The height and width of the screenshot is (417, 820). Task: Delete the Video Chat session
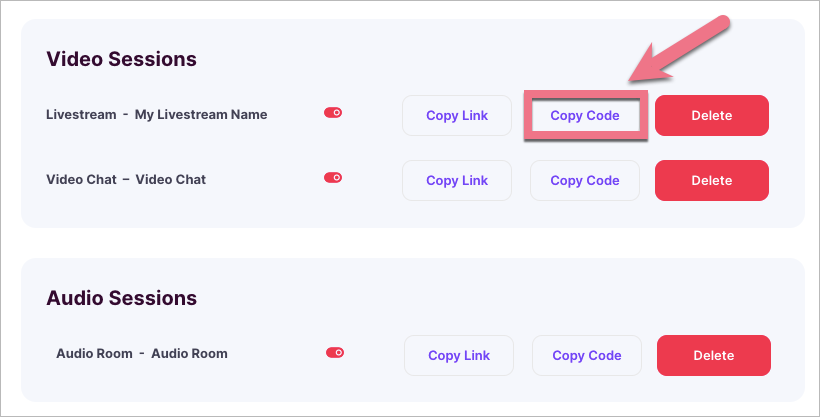pos(711,181)
